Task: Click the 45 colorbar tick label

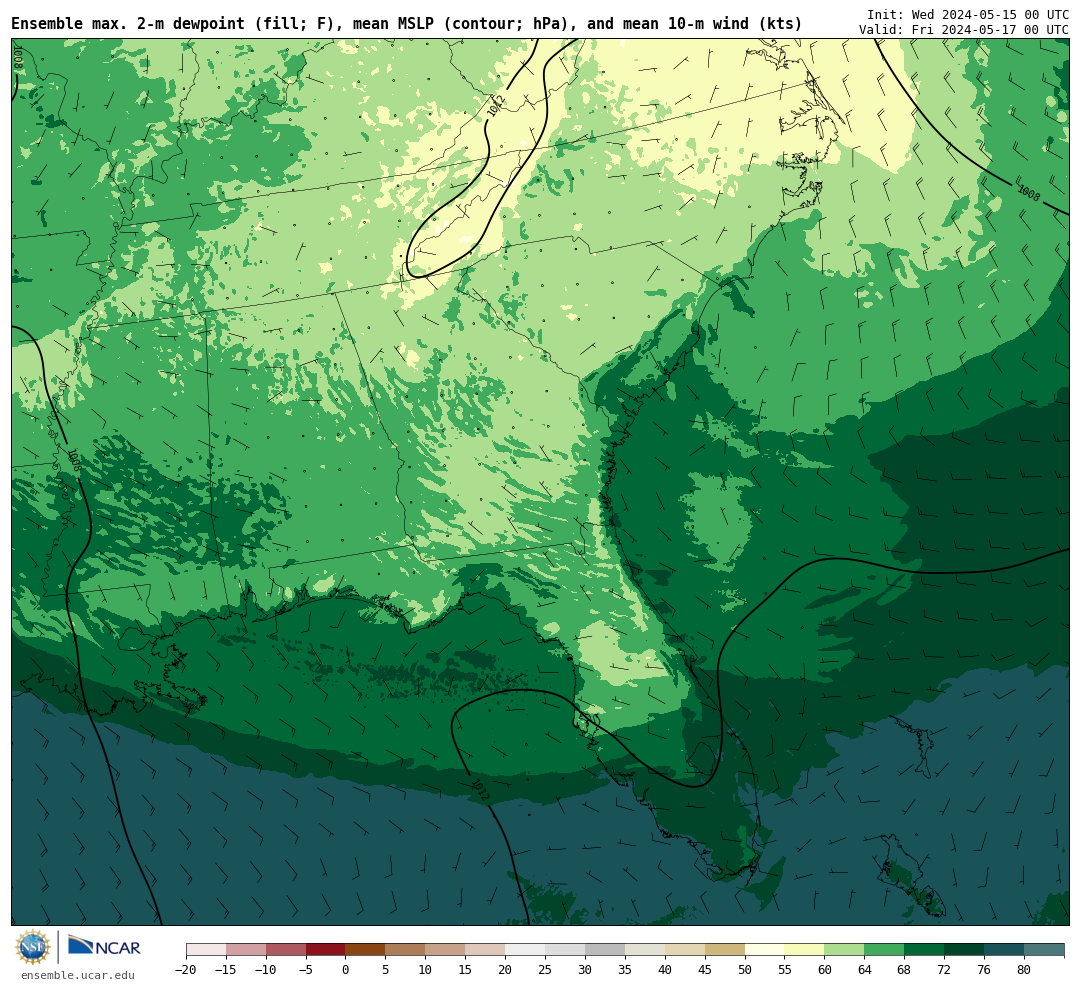Action: tap(705, 970)
